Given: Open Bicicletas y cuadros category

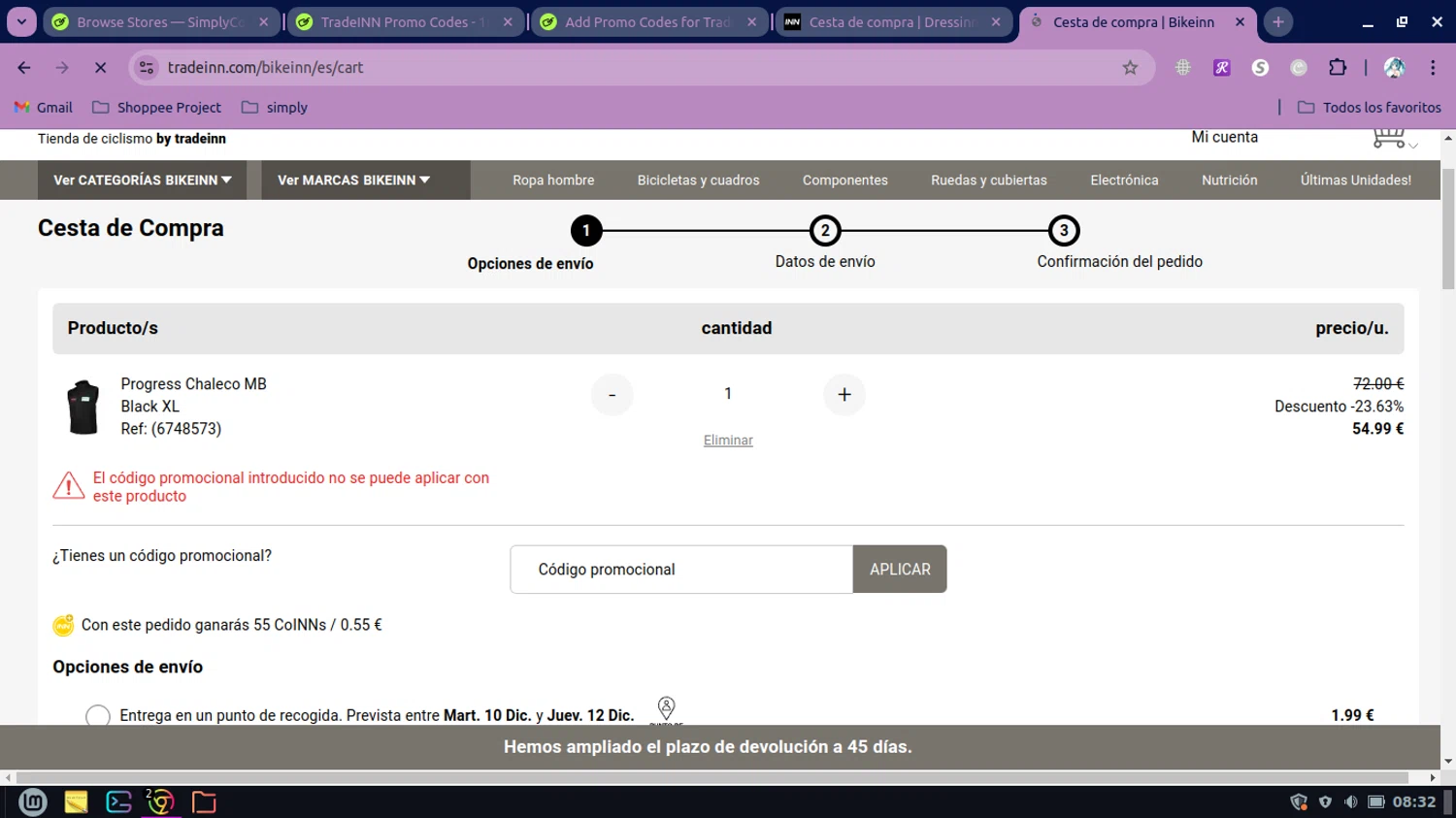Looking at the screenshot, I should pos(698,180).
